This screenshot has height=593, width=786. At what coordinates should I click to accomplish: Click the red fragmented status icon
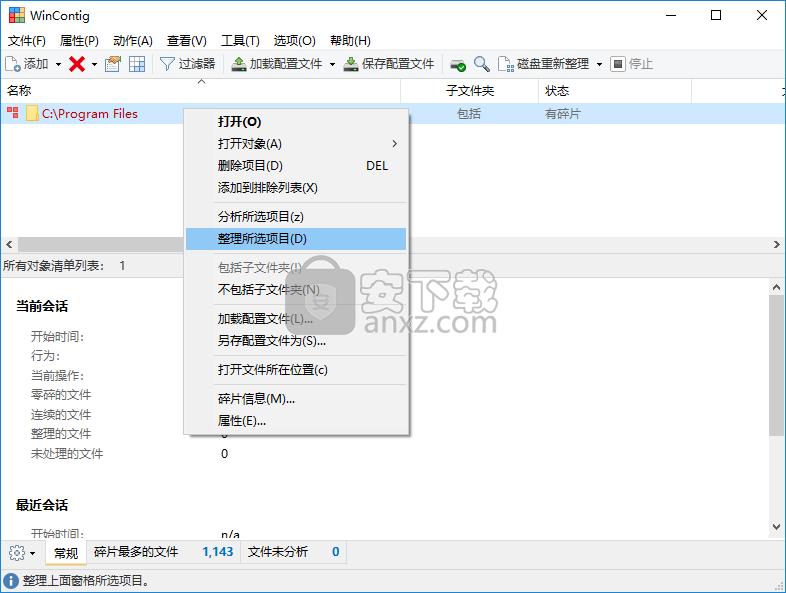pos(13,113)
